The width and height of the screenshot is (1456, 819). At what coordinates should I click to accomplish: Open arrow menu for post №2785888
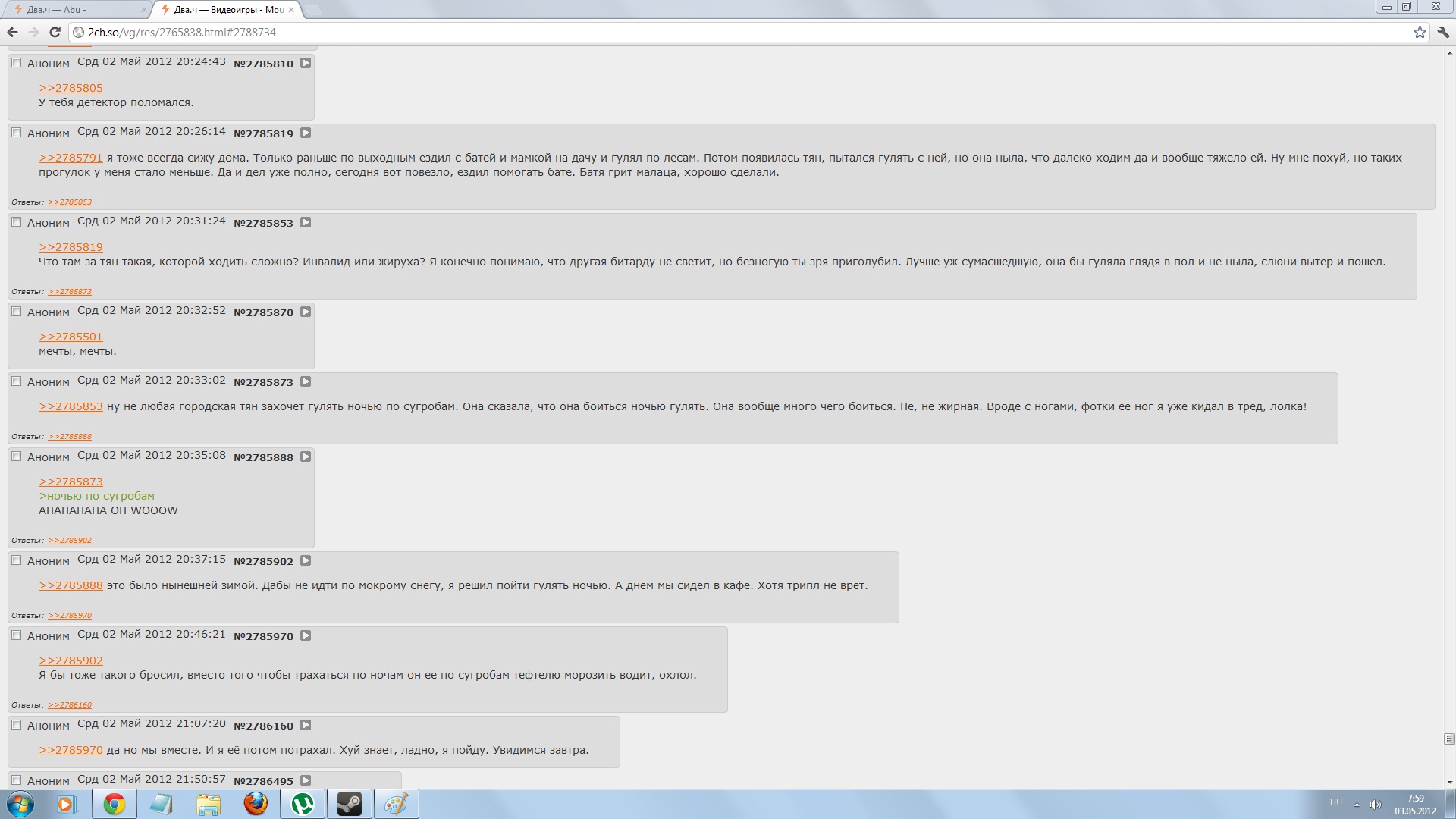(306, 457)
